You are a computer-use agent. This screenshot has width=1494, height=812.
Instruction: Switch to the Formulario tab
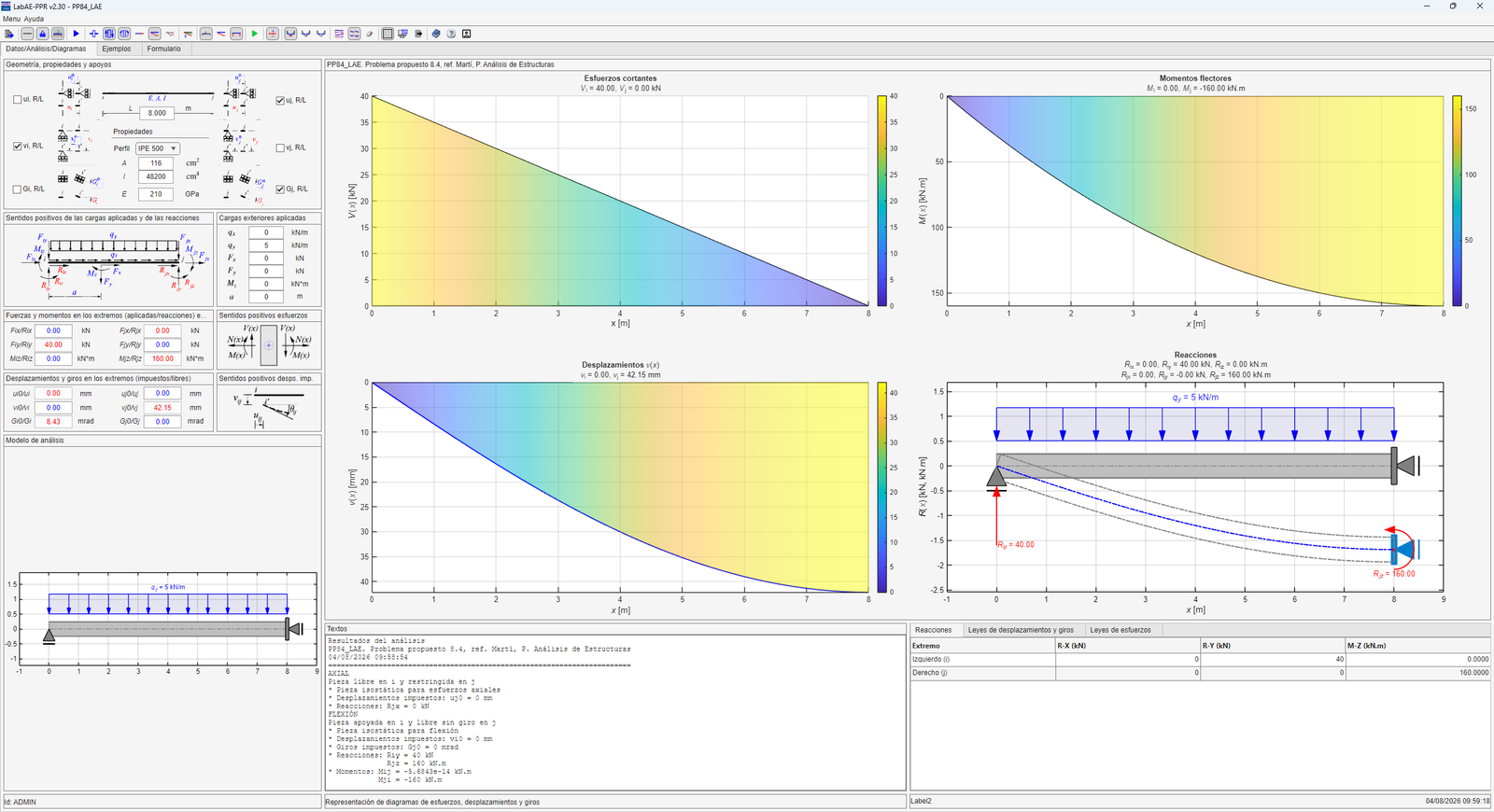(163, 49)
